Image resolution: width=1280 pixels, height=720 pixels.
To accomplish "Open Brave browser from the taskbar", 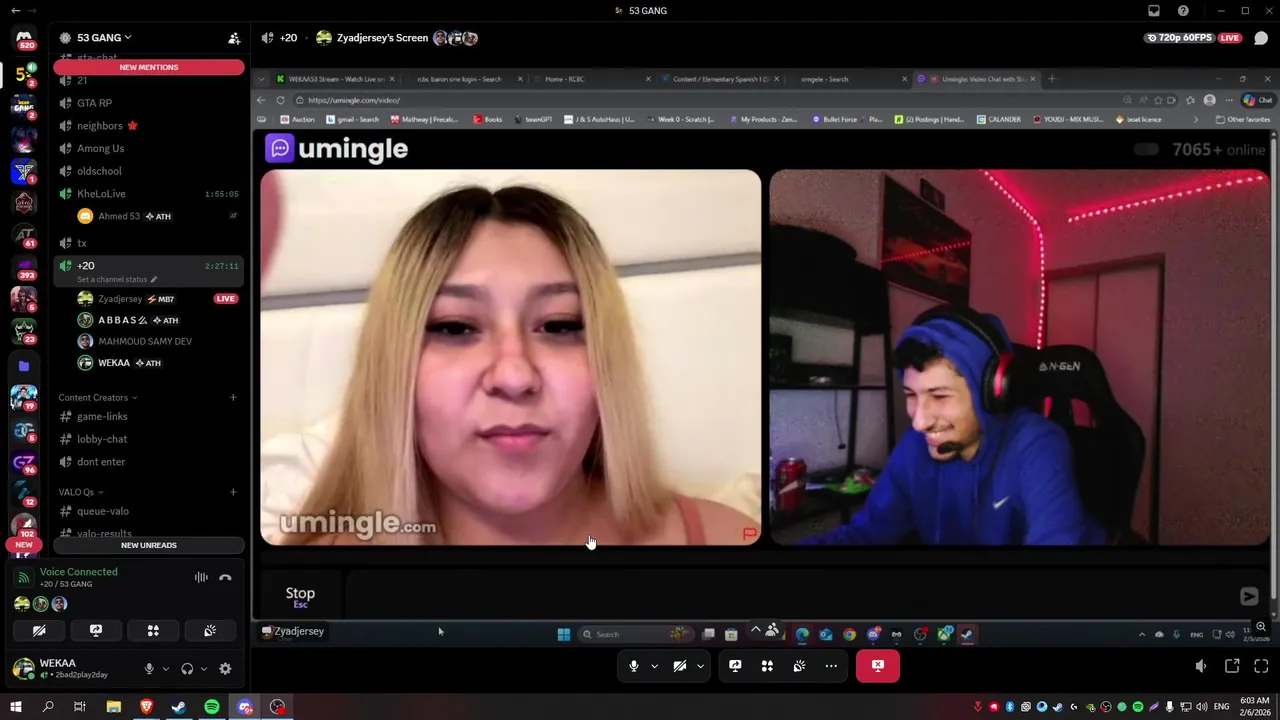I will click(x=147, y=707).
